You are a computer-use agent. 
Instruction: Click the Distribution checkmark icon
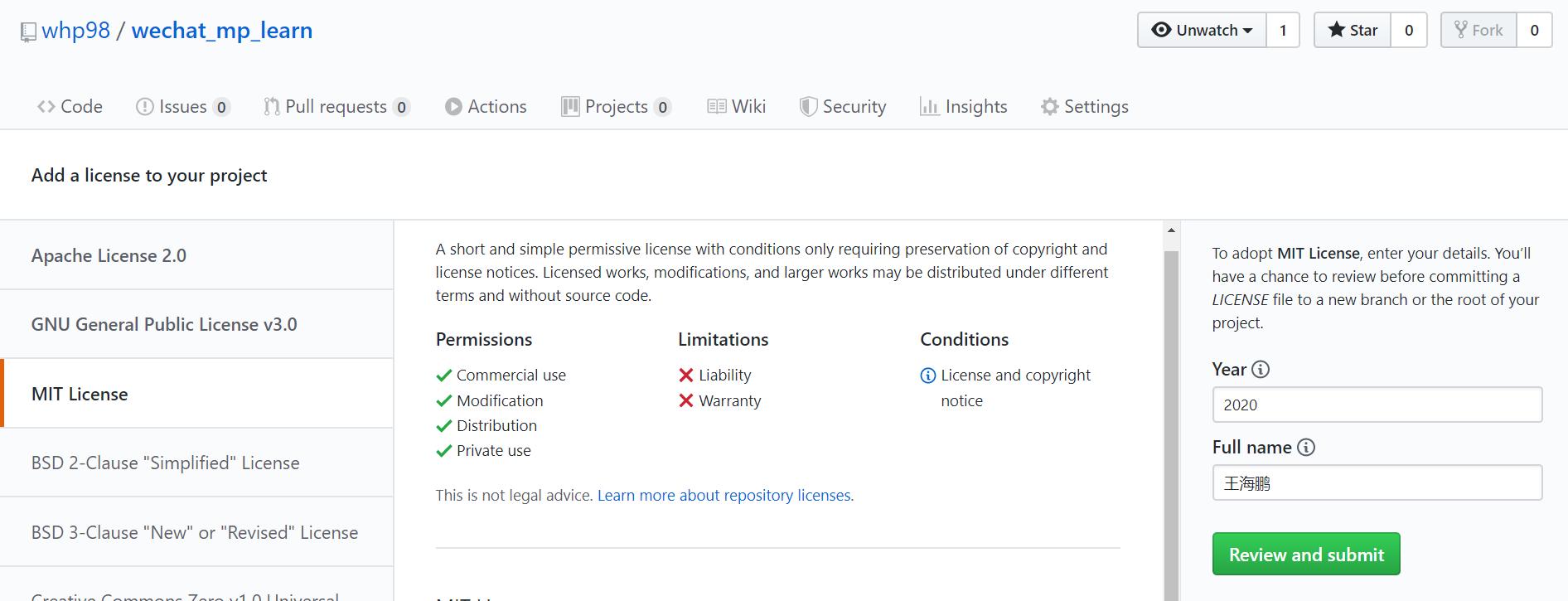444,426
